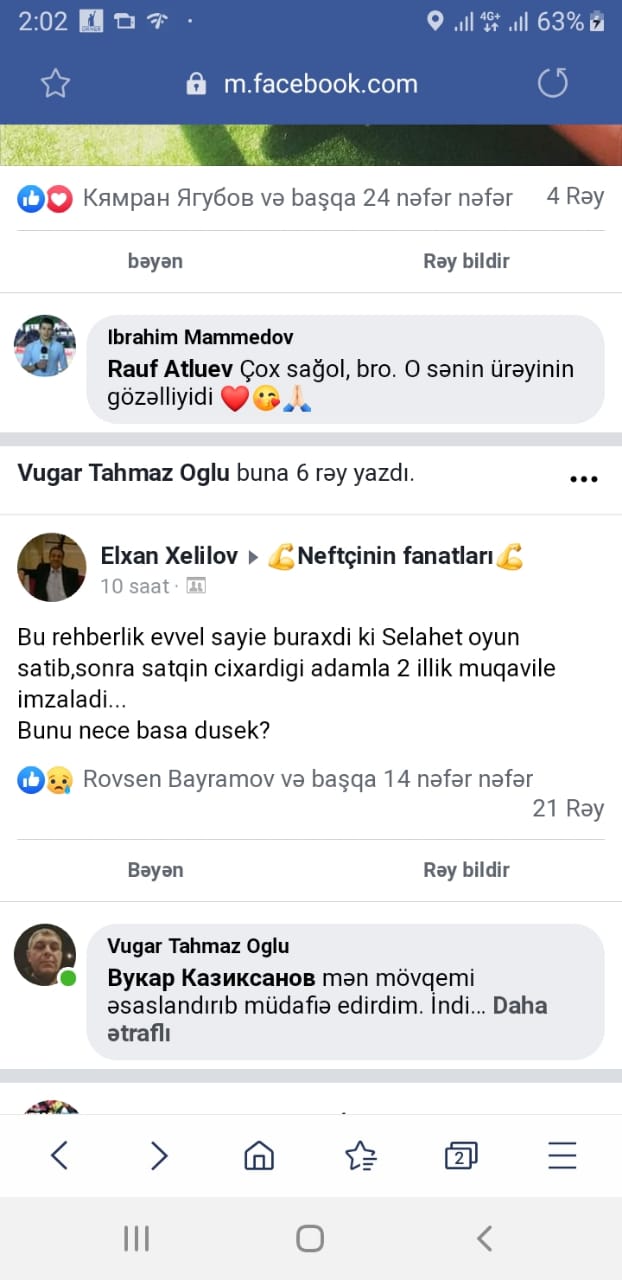This screenshot has width=622, height=1280.
Task: Tap the m.facebook.com address field
Action: (x=320, y=83)
